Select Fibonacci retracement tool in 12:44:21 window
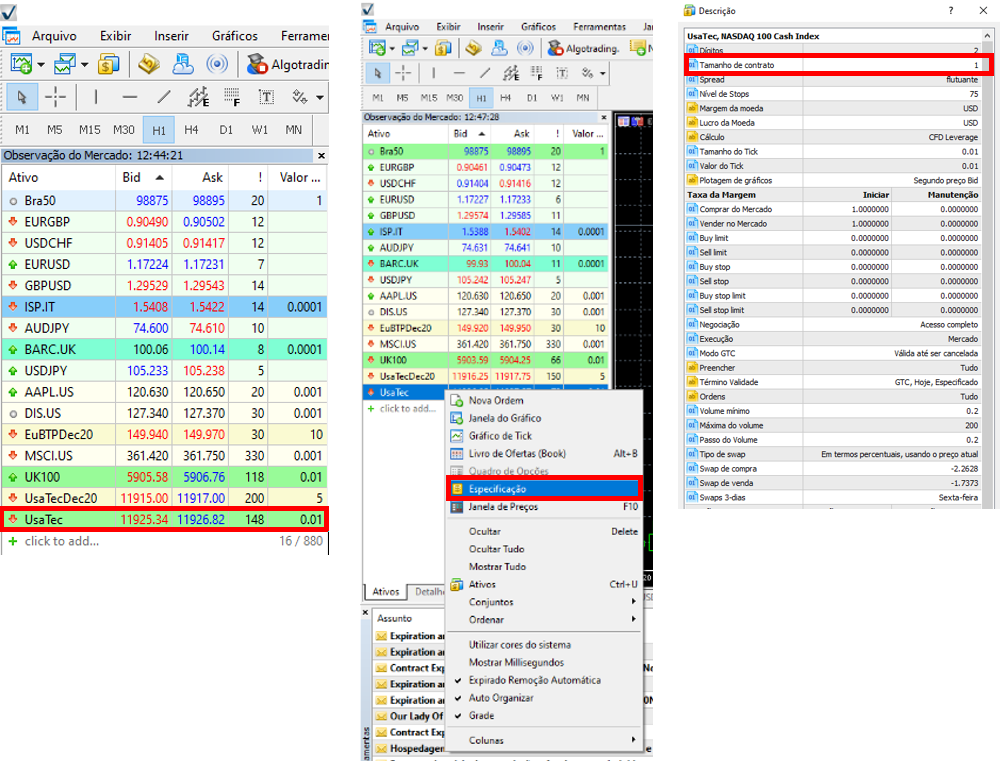The height and width of the screenshot is (772, 1001). pyautogui.click(x=232, y=97)
